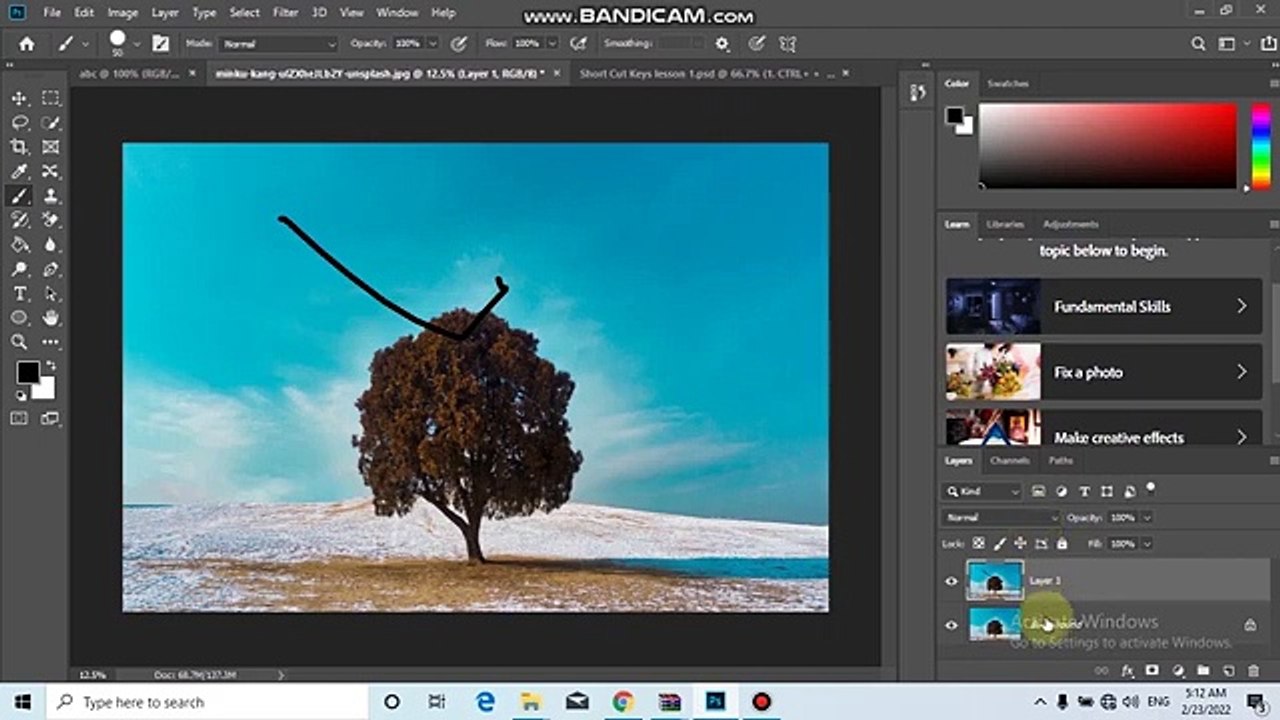The width and height of the screenshot is (1280, 720).
Task: Select the Ellipse shape tool
Action: [x=19, y=318]
